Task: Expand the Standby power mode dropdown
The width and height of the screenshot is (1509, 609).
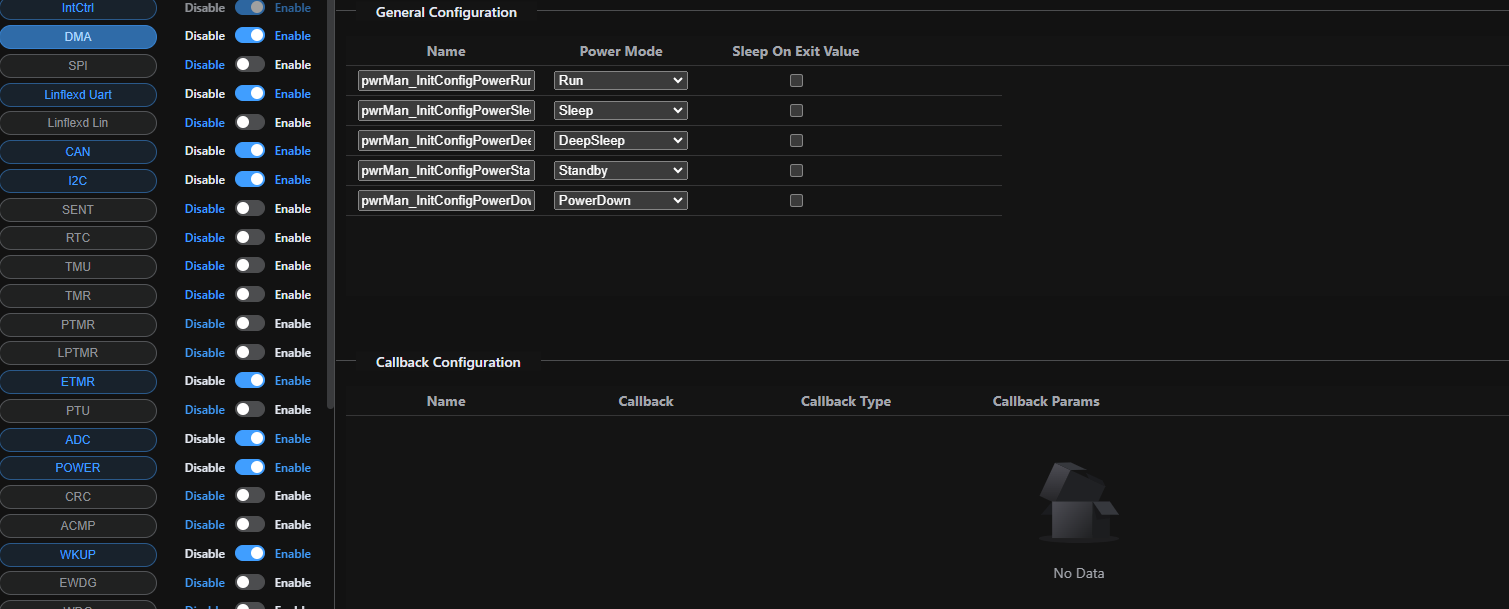Action: [620, 171]
